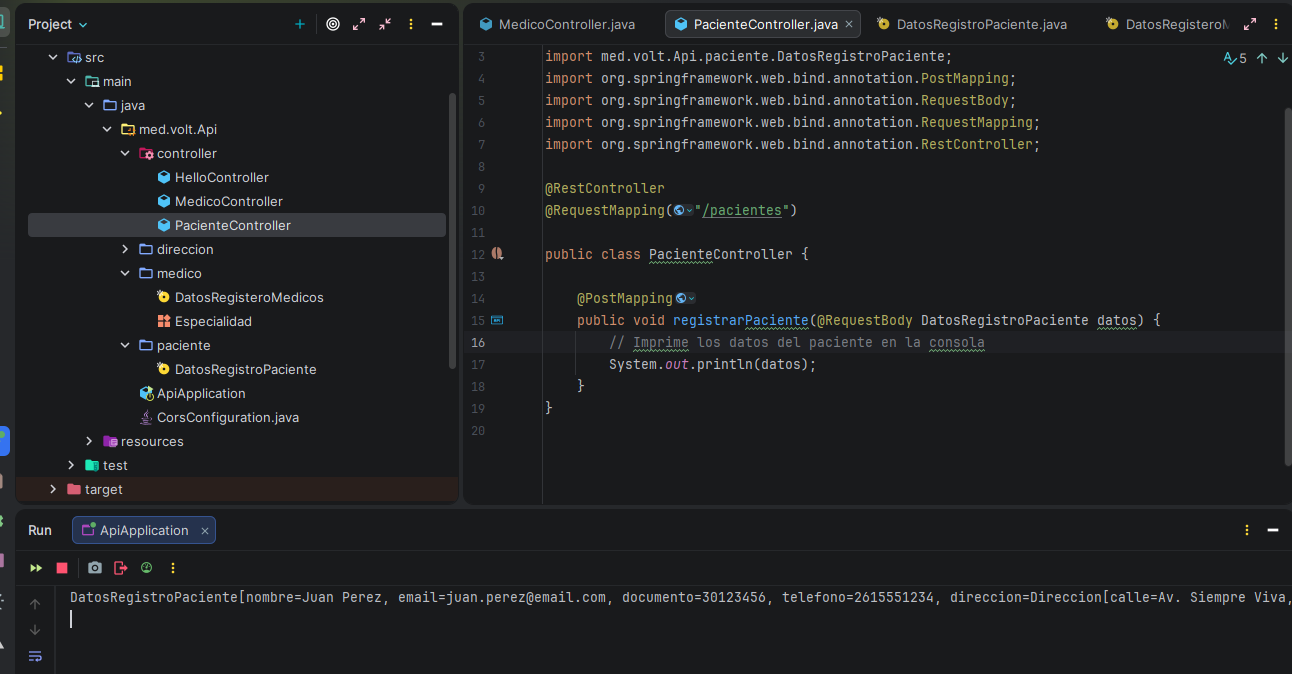Click the red Exit application icon
The image size is (1292, 674).
(121, 568)
